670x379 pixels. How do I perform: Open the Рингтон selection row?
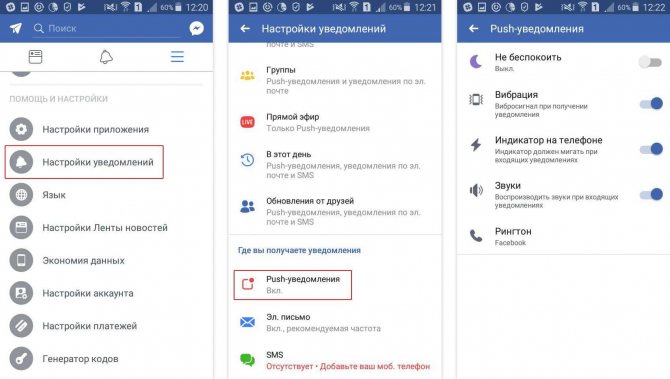[x=563, y=236]
